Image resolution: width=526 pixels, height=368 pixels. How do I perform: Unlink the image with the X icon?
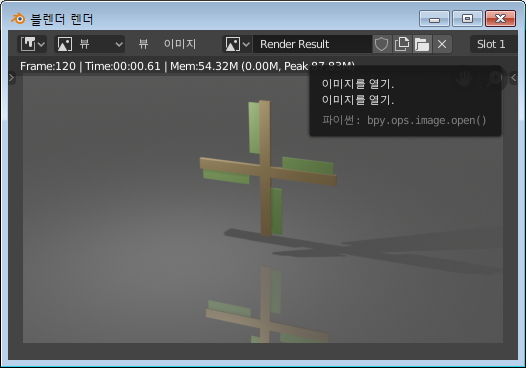point(442,44)
